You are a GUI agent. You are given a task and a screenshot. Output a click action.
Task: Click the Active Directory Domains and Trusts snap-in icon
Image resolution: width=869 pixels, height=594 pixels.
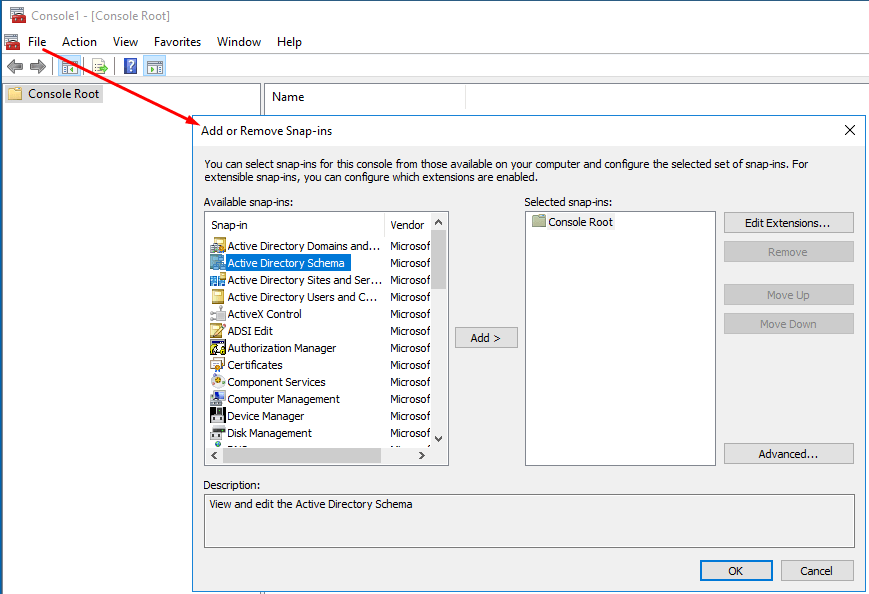point(218,245)
